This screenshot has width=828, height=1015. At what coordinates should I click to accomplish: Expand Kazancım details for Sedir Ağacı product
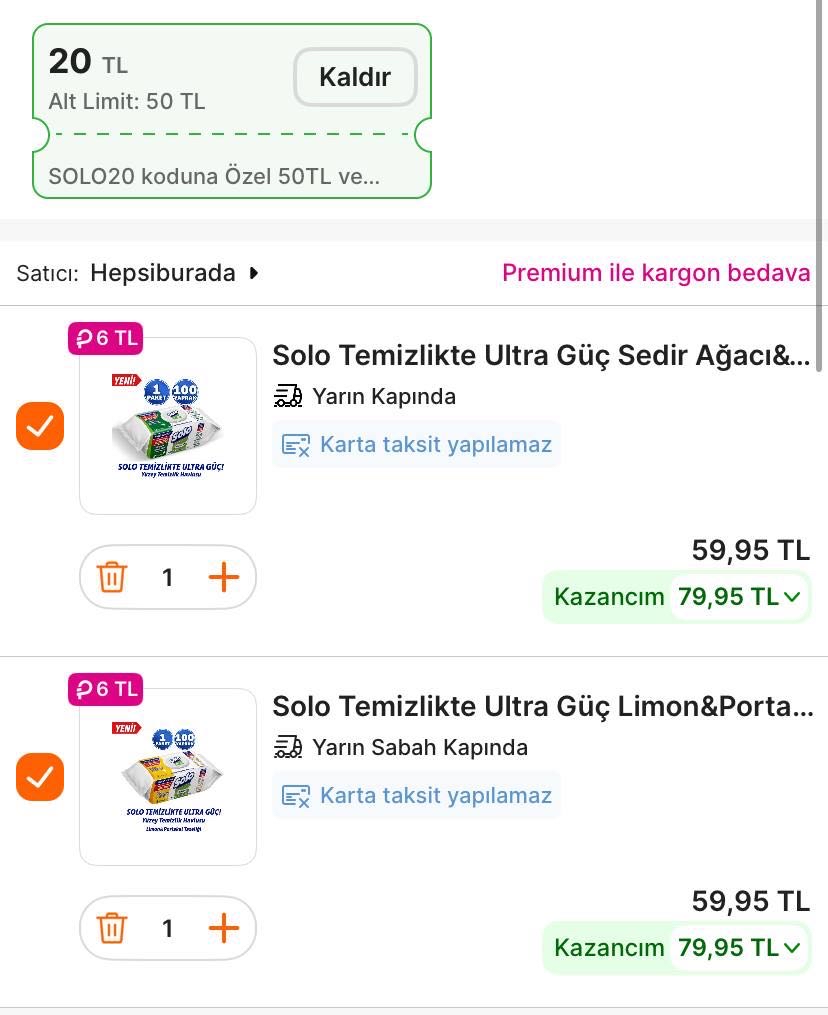[x=792, y=597]
